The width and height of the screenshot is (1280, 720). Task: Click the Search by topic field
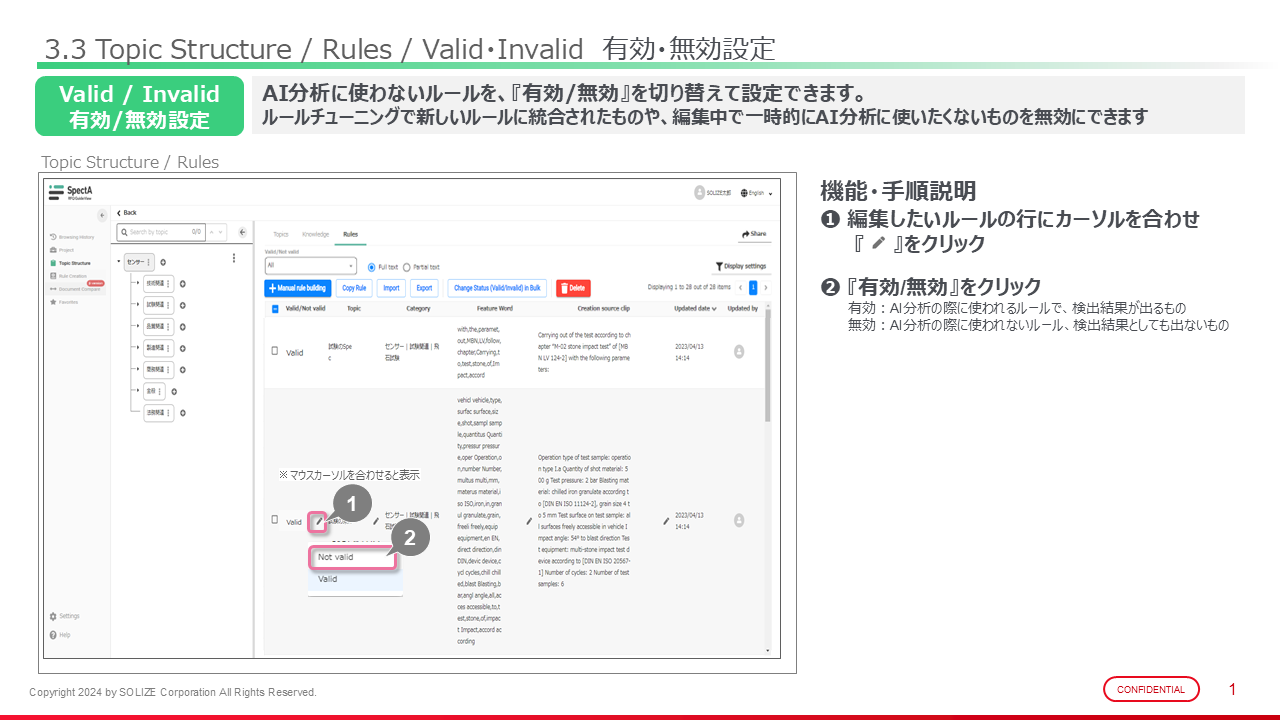pyautogui.click(x=160, y=232)
